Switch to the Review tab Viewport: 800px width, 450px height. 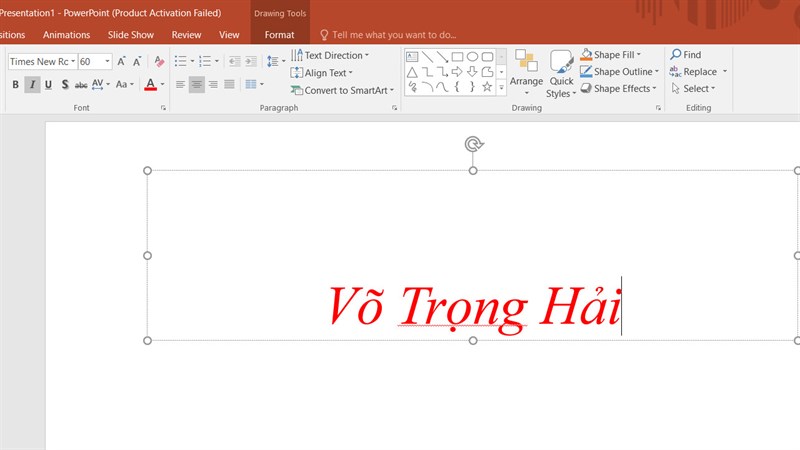pyautogui.click(x=186, y=35)
